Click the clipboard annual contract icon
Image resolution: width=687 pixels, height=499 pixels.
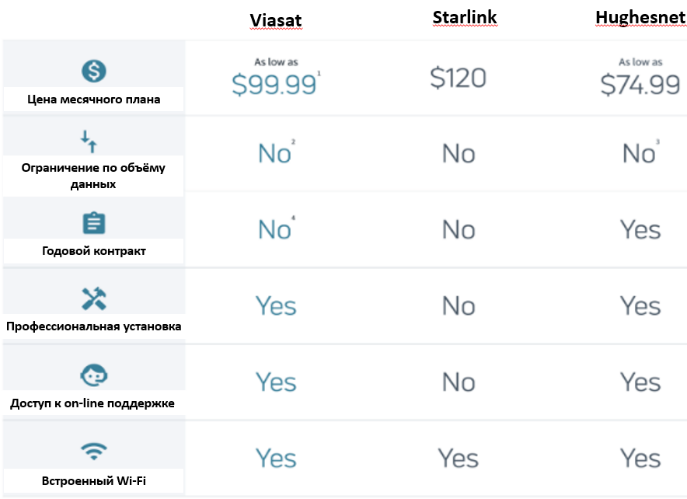point(93,223)
